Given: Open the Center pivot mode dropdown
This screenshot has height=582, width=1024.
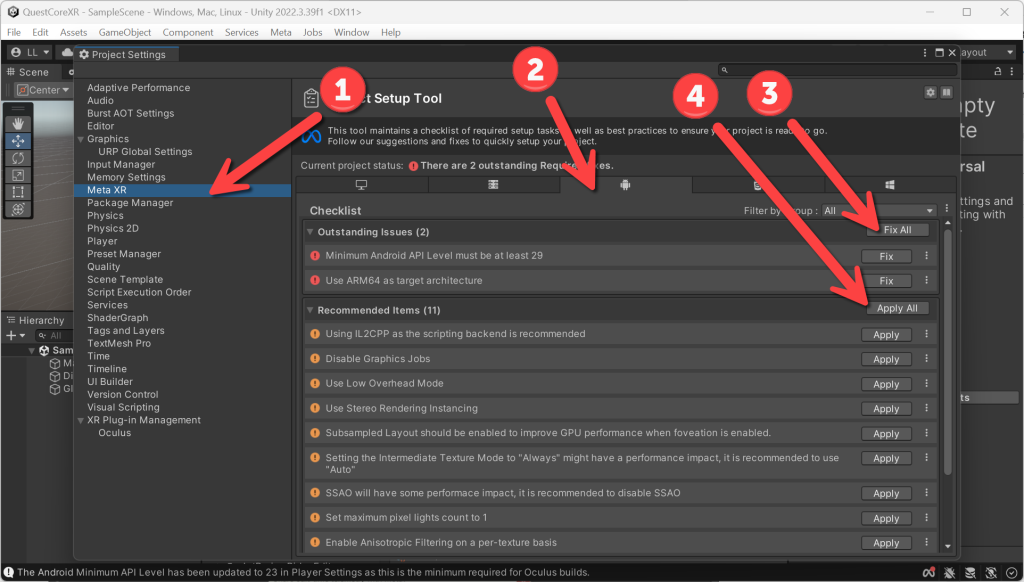Looking at the screenshot, I should pyautogui.click(x=43, y=90).
